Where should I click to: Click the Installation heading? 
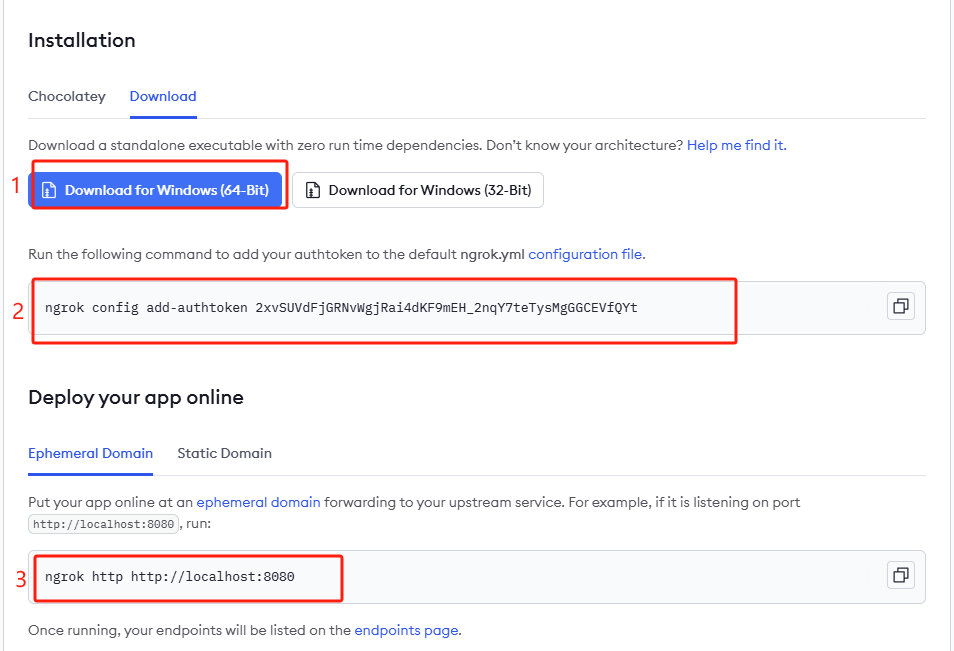point(82,40)
